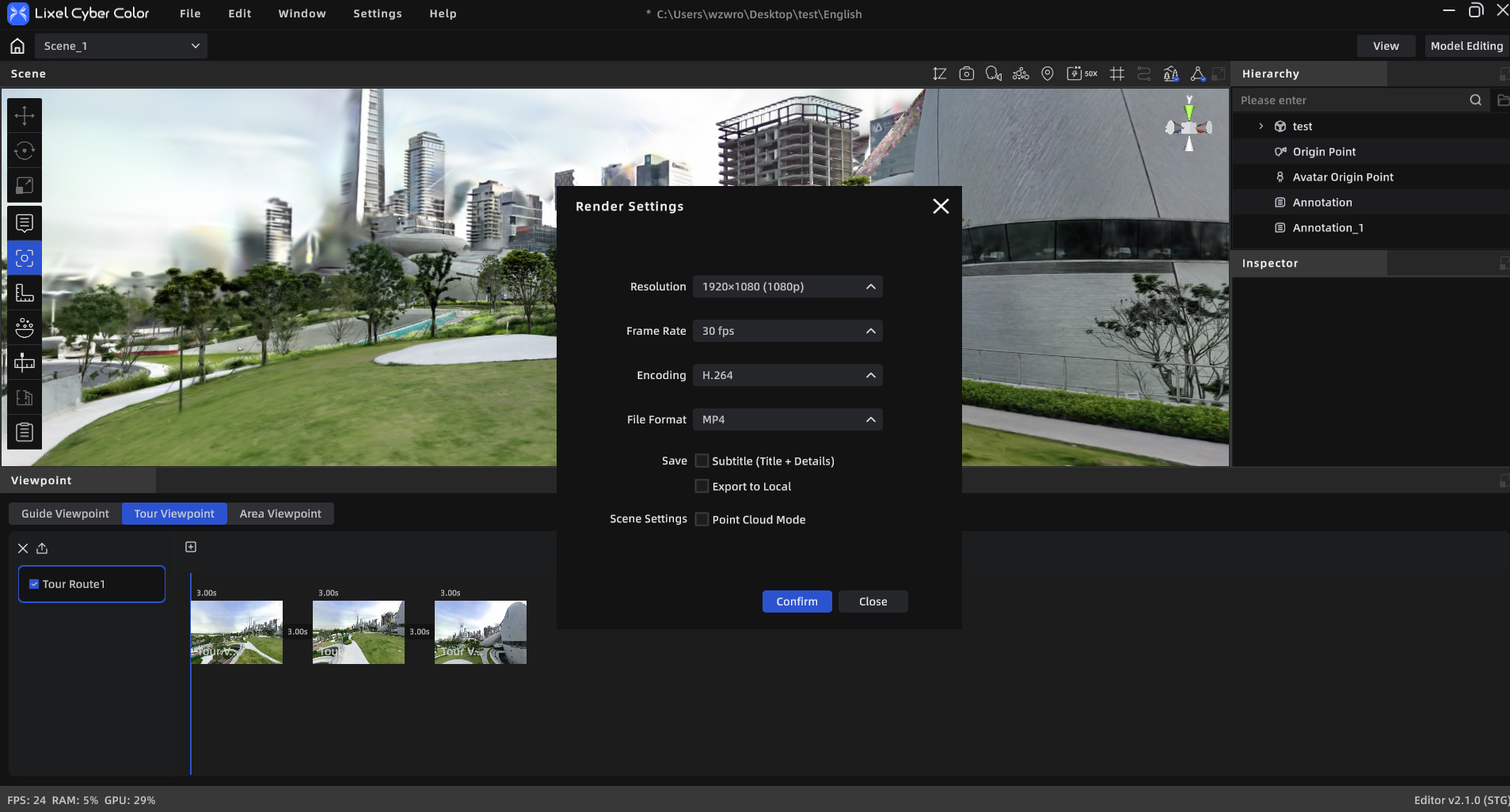The width and height of the screenshot is (1510, 812).
Task: Uncheck the Tour Route1 checkbox
Action: (34, 584)
